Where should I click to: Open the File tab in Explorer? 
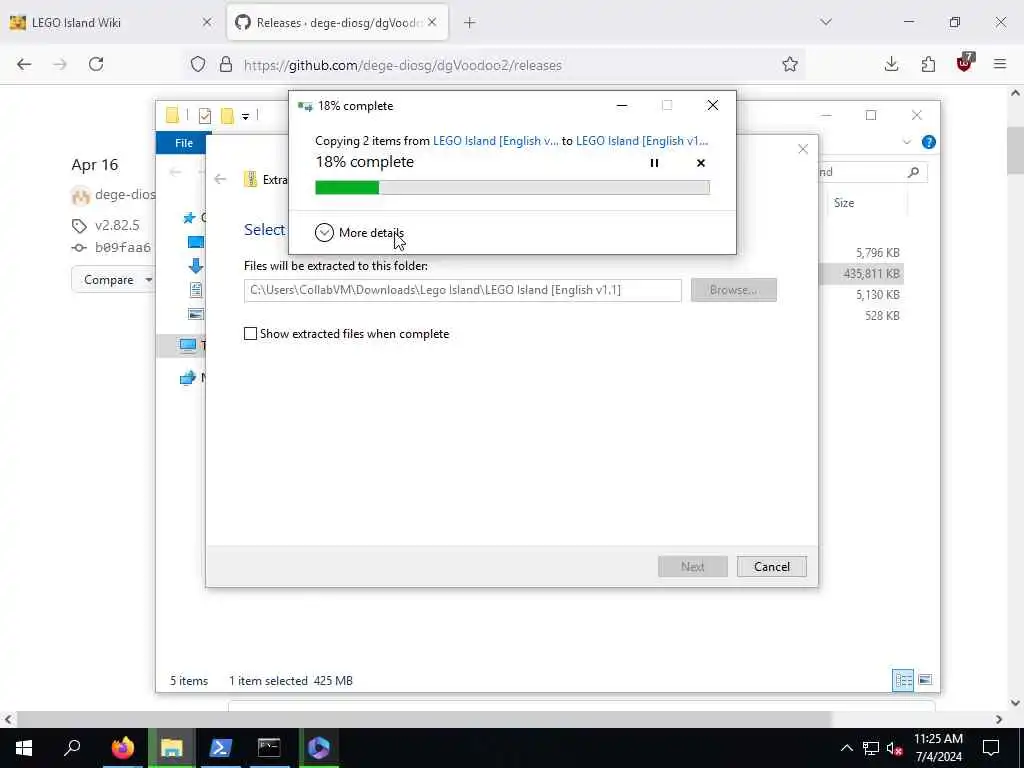pyautogui.click(x=183, y=142)
